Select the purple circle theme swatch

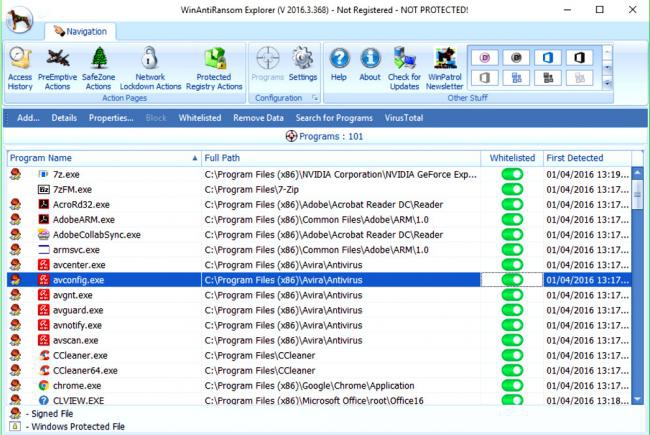click(485, 58)
